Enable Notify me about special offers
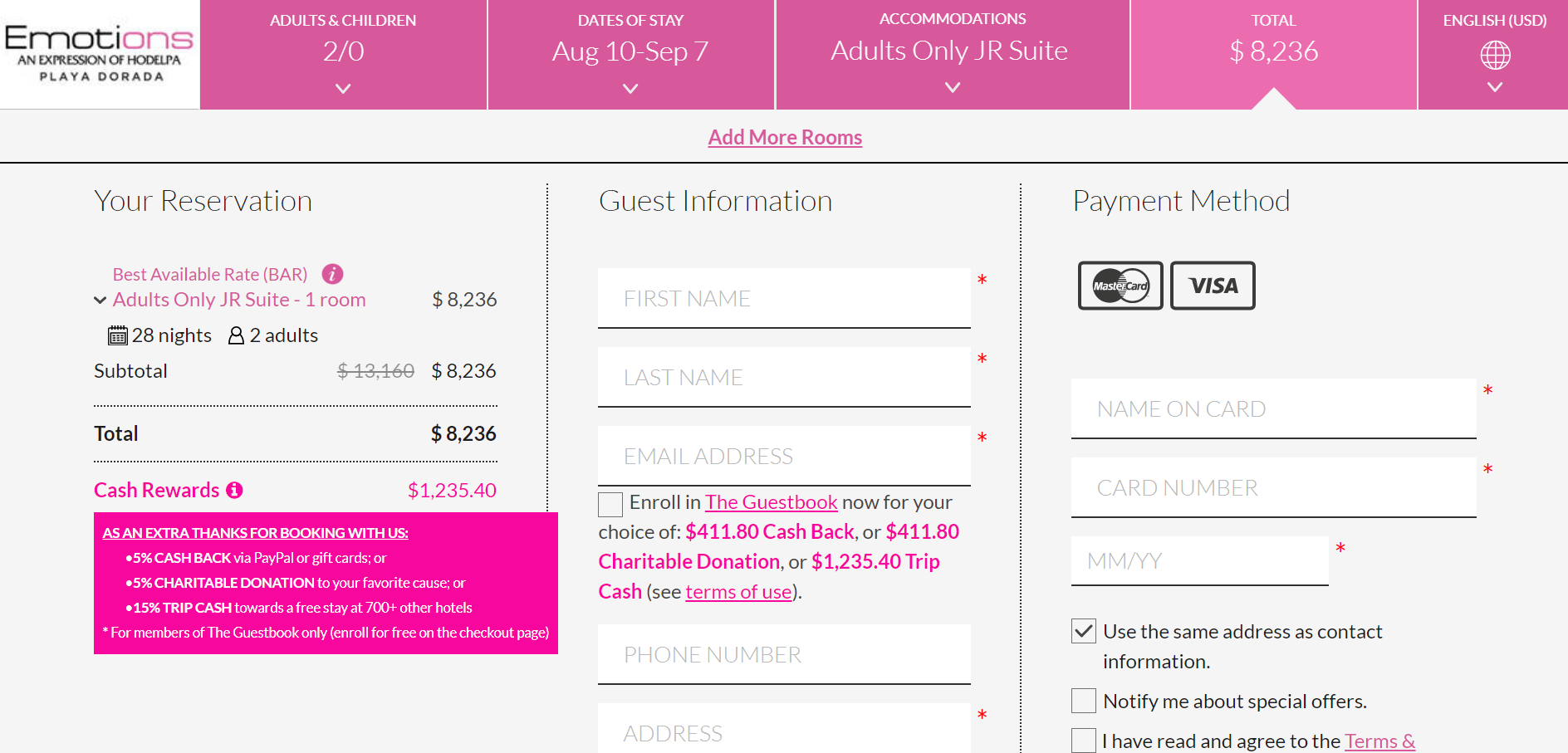The height and width of the screenshot is (753, 1568). [1084, 702]
